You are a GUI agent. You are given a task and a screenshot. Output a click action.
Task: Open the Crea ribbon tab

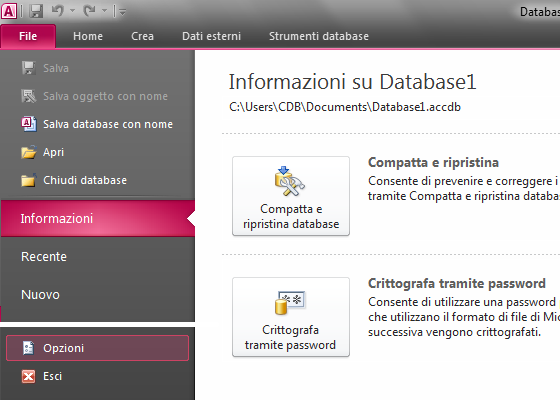(142, 36)
